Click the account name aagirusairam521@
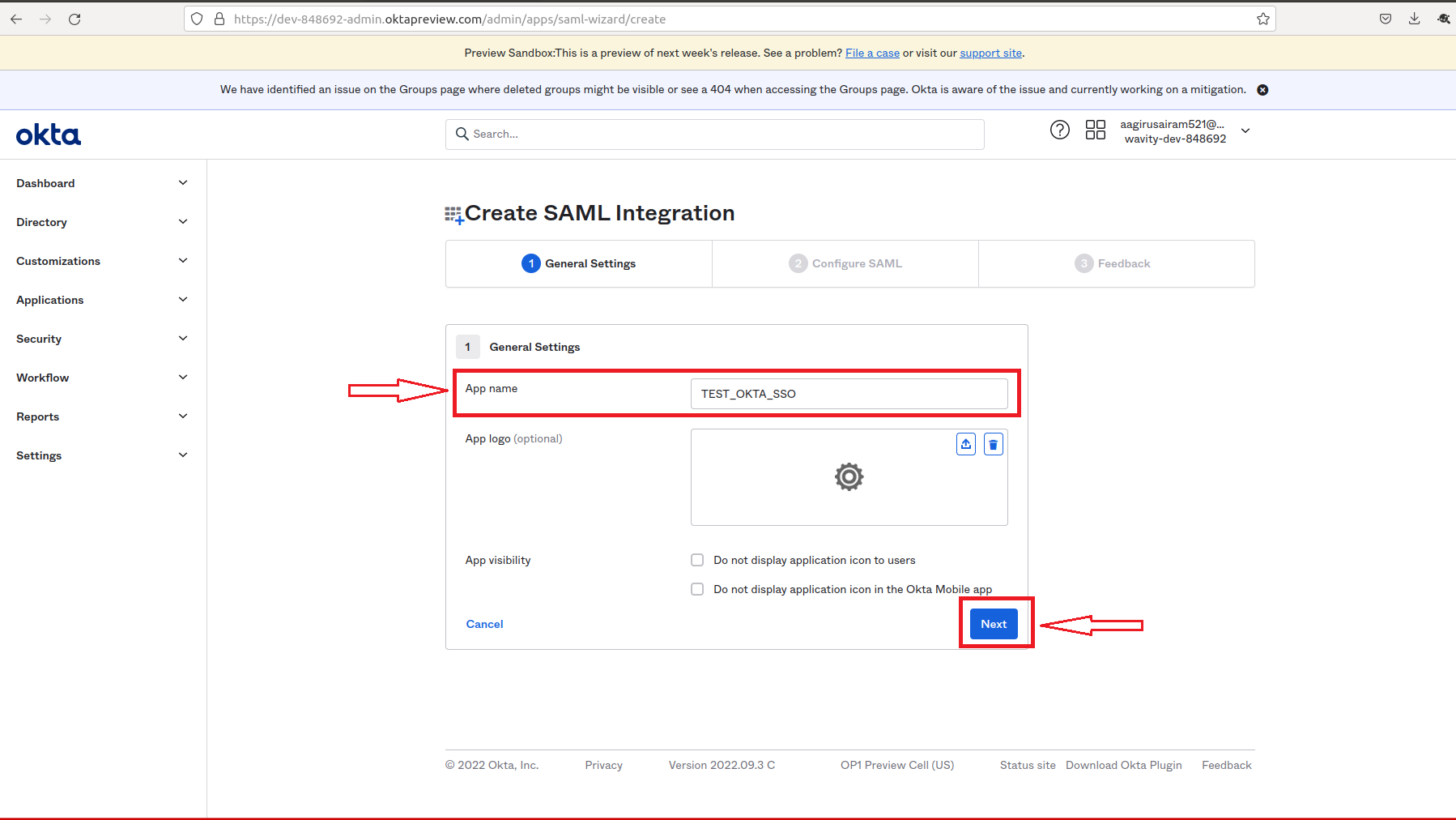This screenshot has height=820, width=1456. 1172,124
